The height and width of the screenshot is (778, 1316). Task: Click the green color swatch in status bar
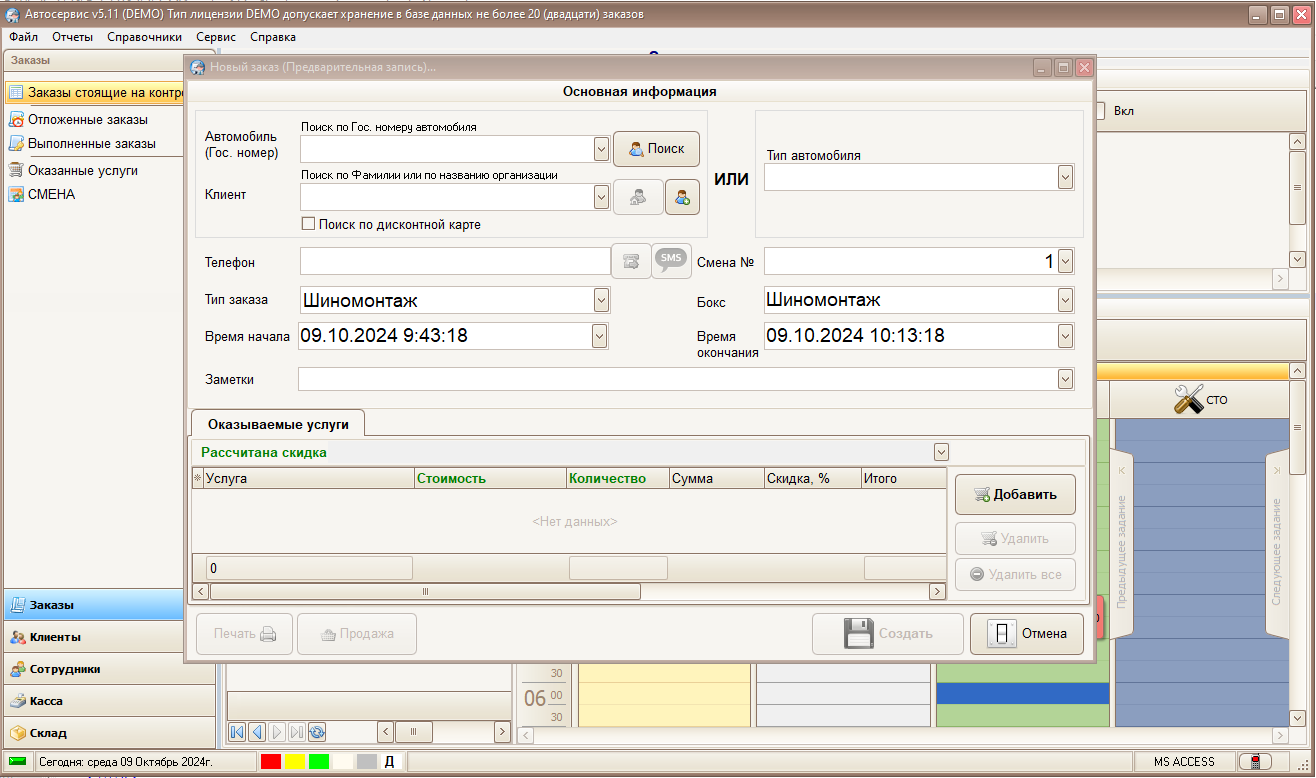(x=319, y=762)
